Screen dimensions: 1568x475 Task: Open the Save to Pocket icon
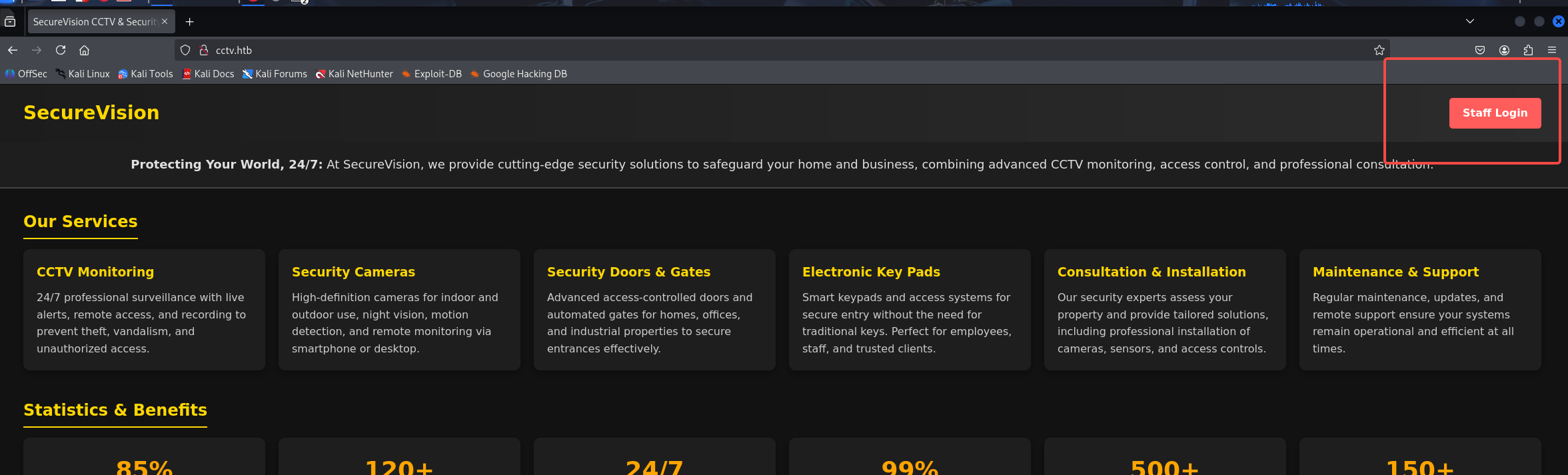click(1479, 50)
